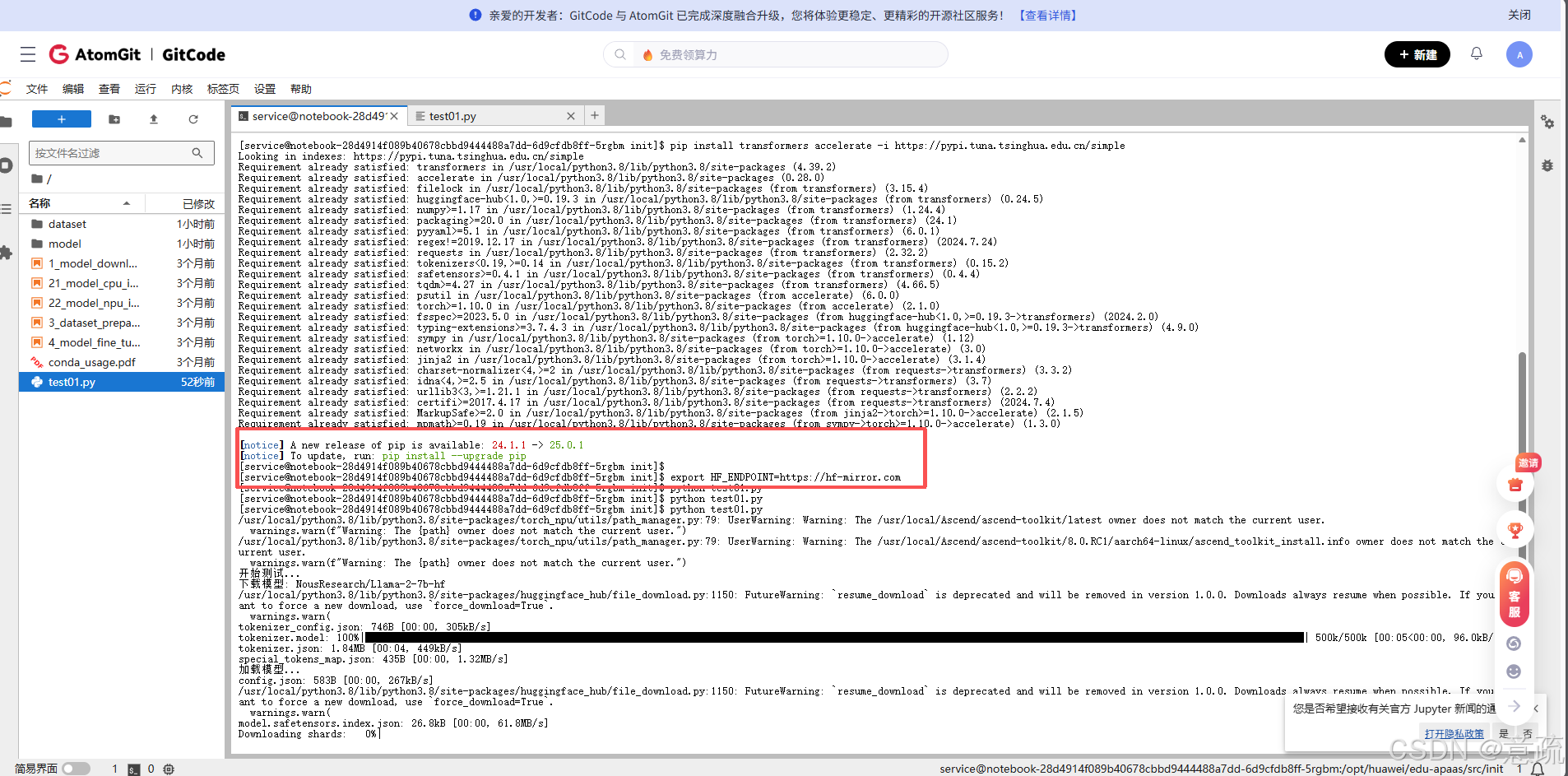Click the status bar notification bell
This screenshot has width=1568, height=776.
pos(1538,769)
